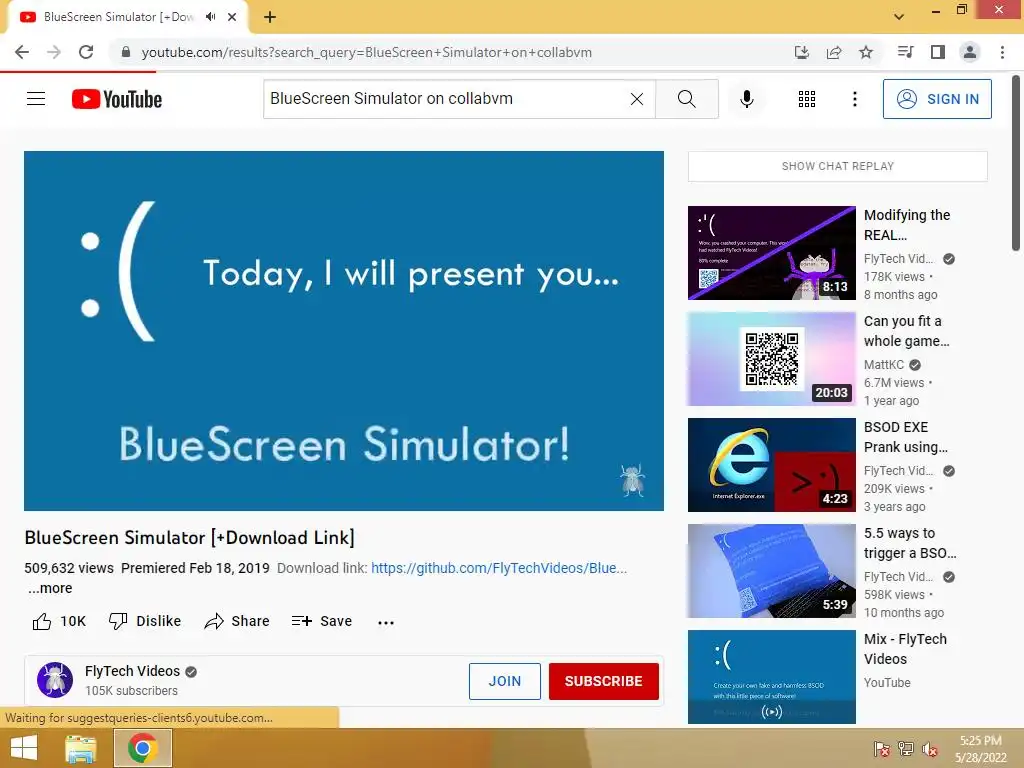Open 'Modifying the REAL...' video thumbnail
The image size is (1024, 768).
[772, 253]
